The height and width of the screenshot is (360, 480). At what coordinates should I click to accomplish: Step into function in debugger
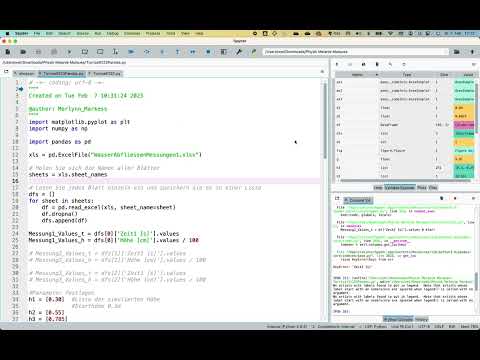(x=162, y=52)
